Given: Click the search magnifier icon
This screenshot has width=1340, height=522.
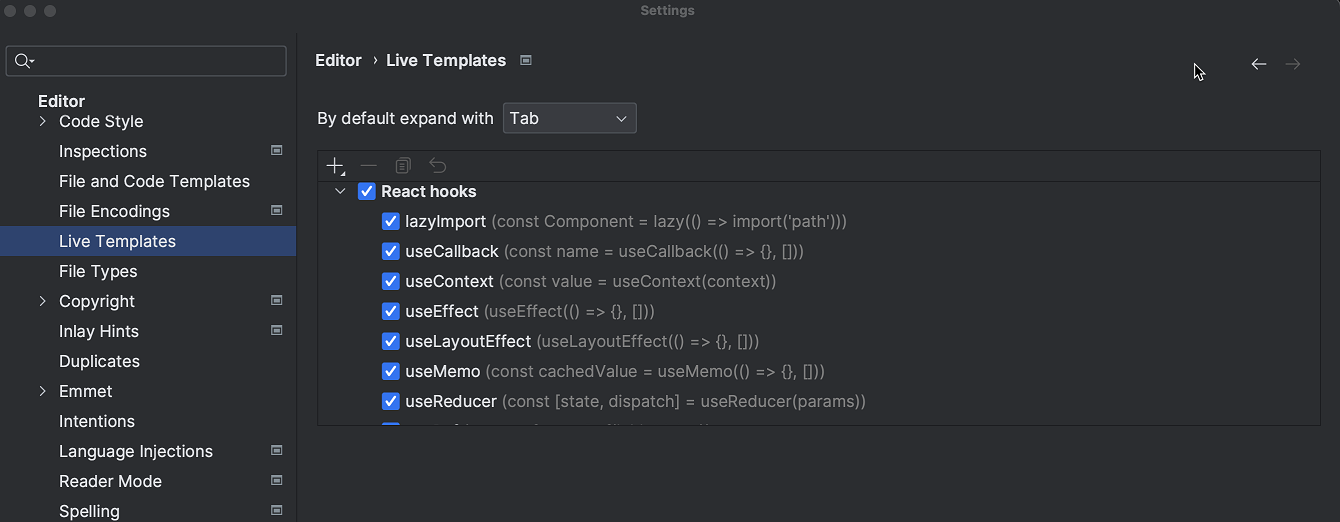Looking at the screenshot, I should point(23,62).
